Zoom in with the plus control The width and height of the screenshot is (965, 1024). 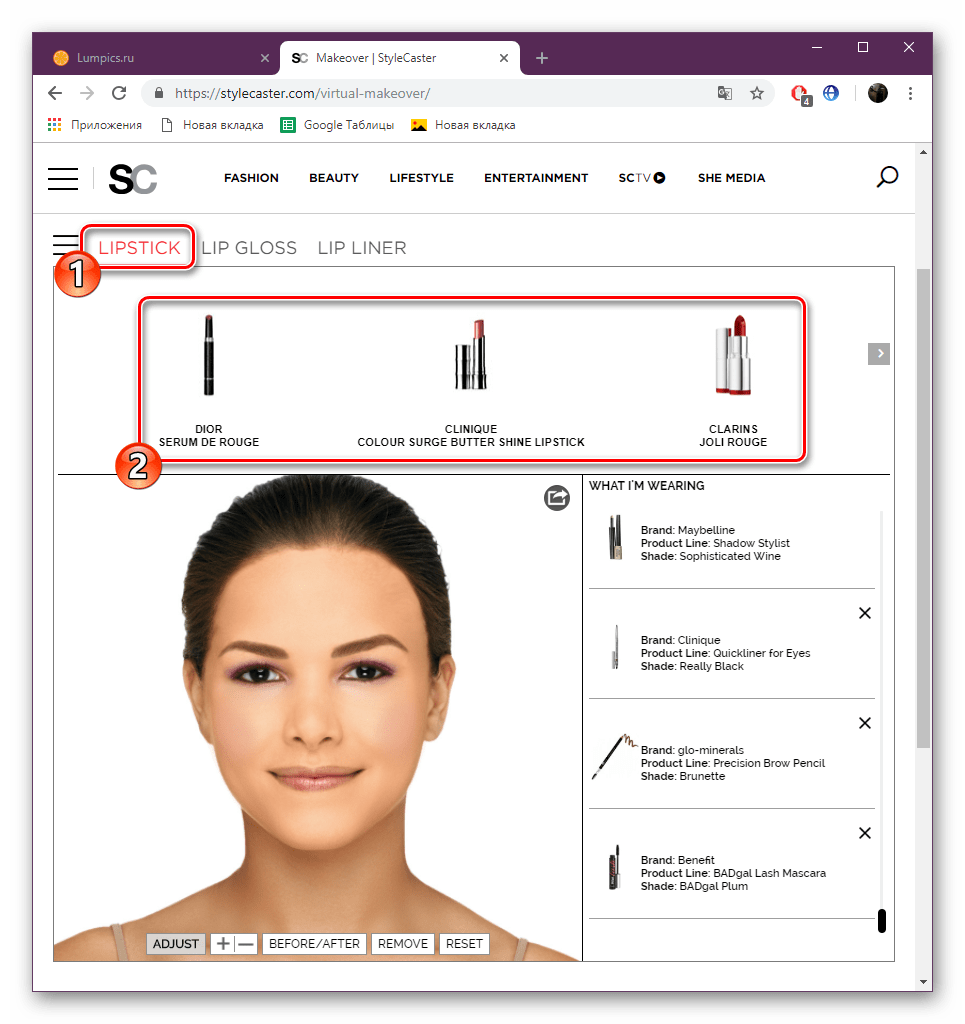(223, 943)
